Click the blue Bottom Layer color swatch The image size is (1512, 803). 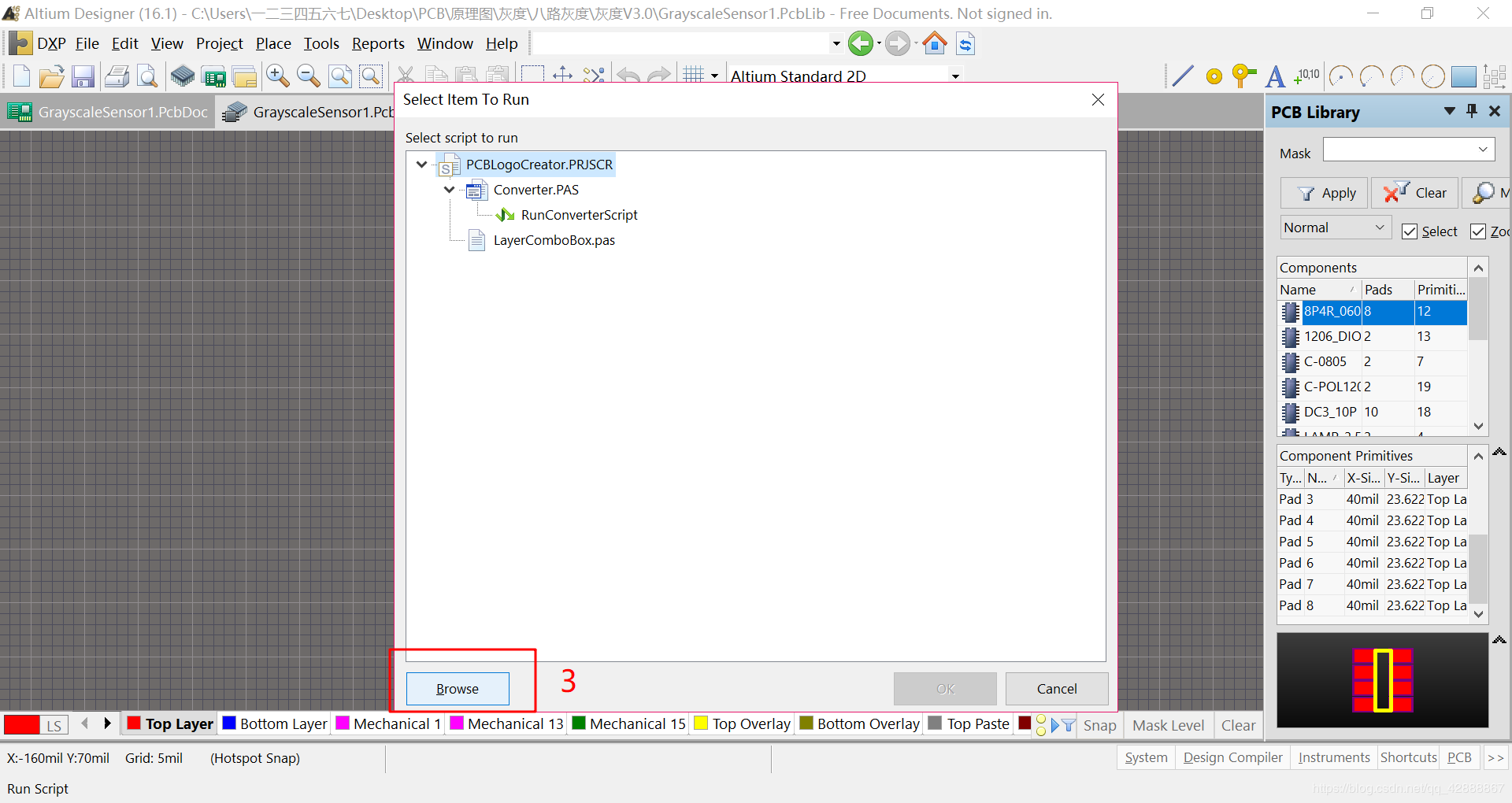coord(229,723)
